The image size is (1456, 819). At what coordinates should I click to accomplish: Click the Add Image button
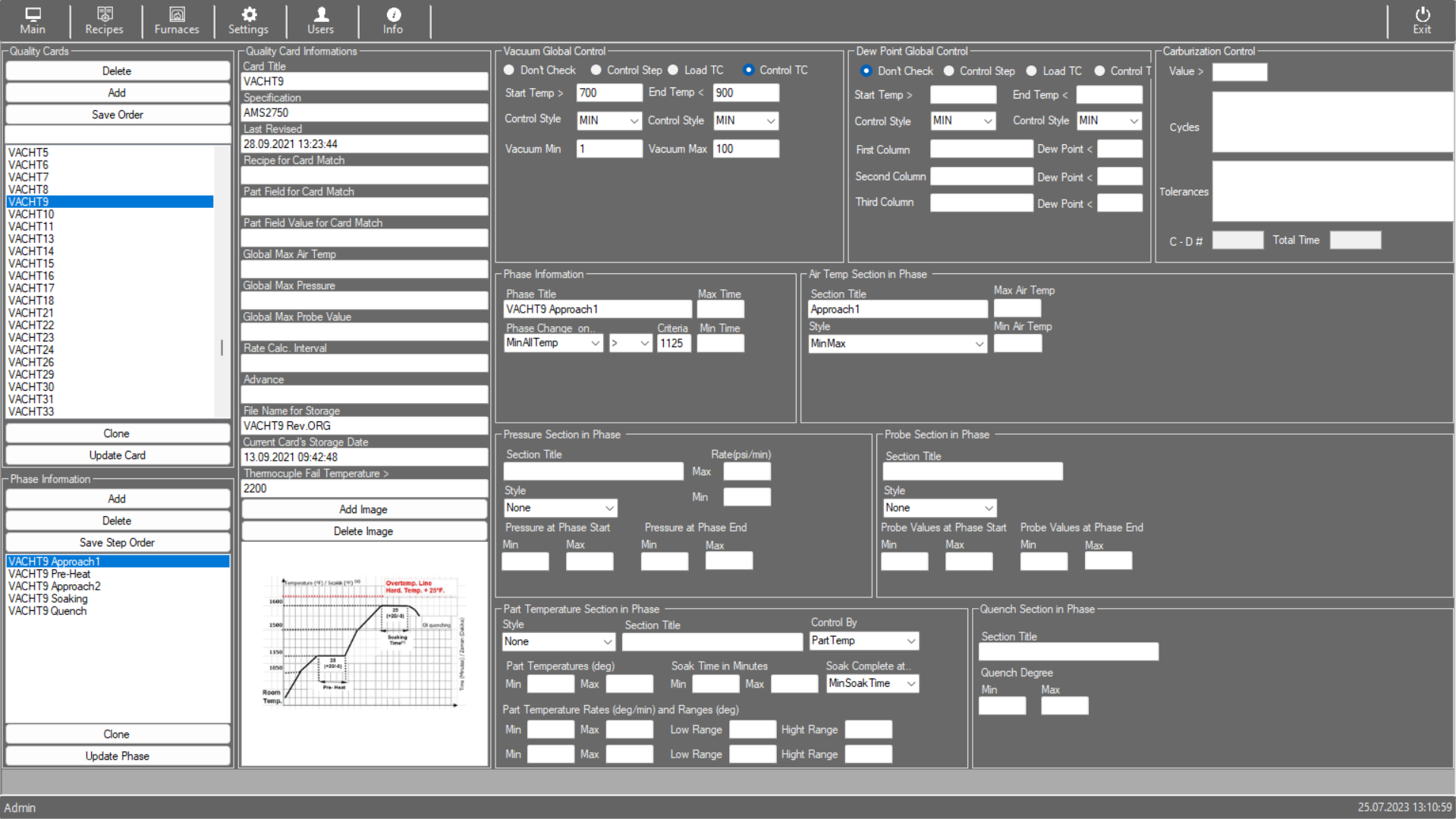tap(363, 509)
